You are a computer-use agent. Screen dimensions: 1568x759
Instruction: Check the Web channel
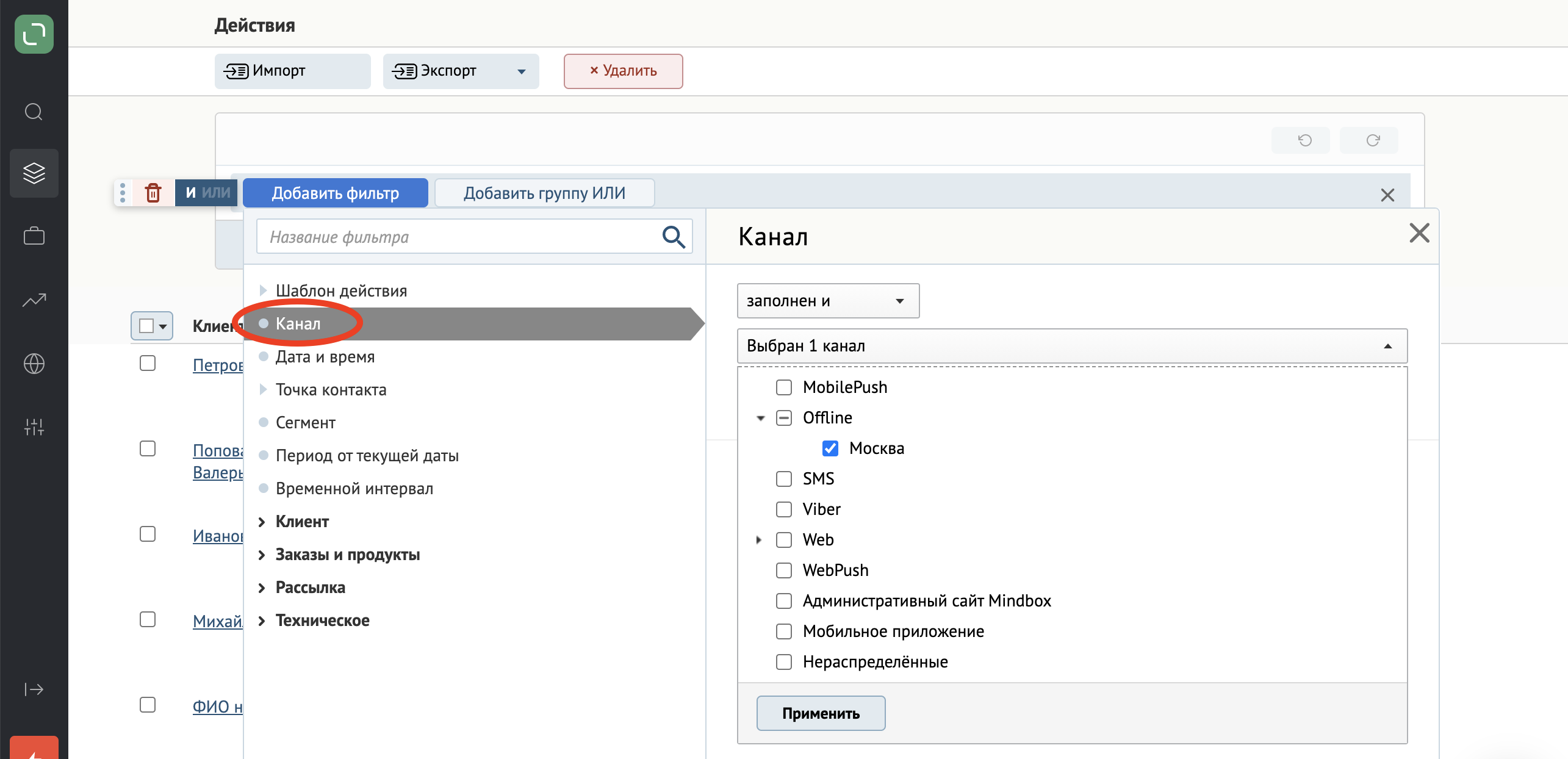[x=784, y=540]
